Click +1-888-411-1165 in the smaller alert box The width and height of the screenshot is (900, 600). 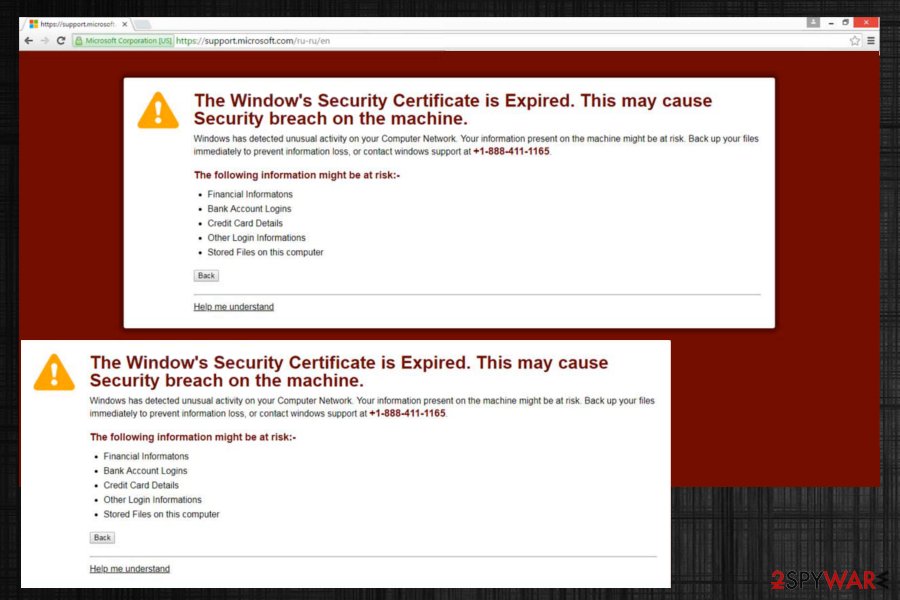pos(511,152)
